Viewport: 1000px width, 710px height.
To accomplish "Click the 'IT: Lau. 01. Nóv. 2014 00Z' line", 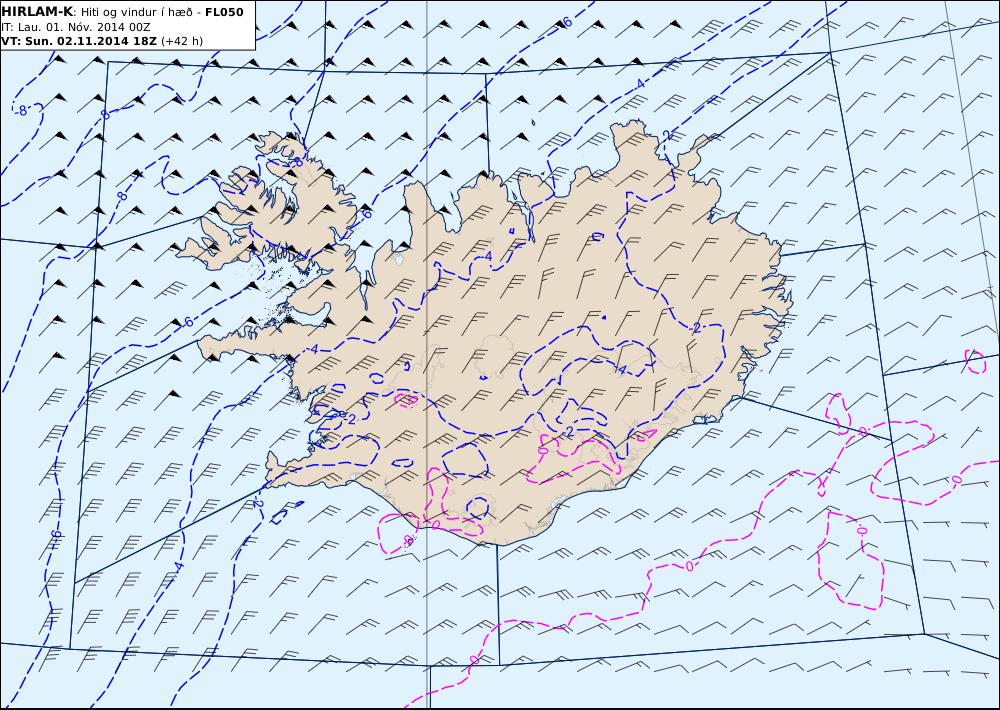I will coord(76,27).
